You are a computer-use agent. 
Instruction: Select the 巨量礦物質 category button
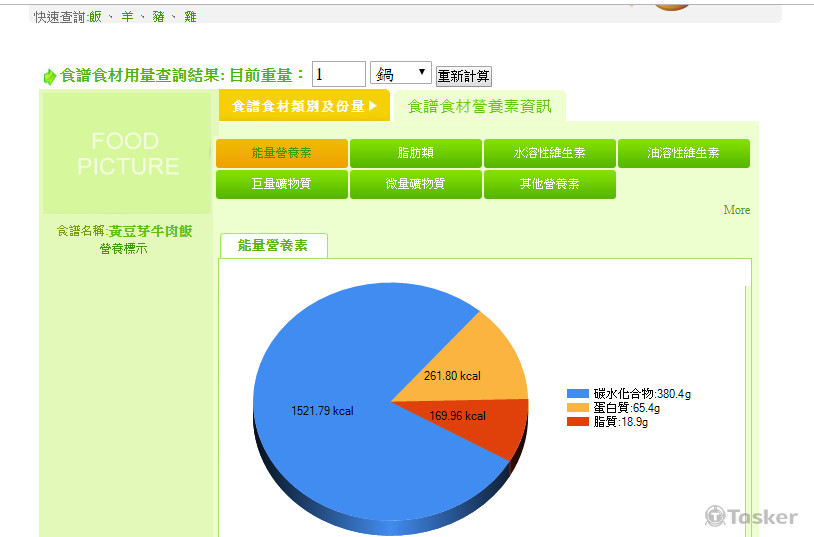pos(281,184)
